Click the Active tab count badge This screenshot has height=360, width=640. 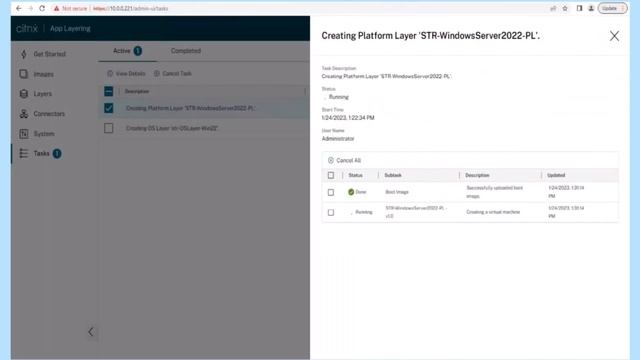[x=138, y=51]
